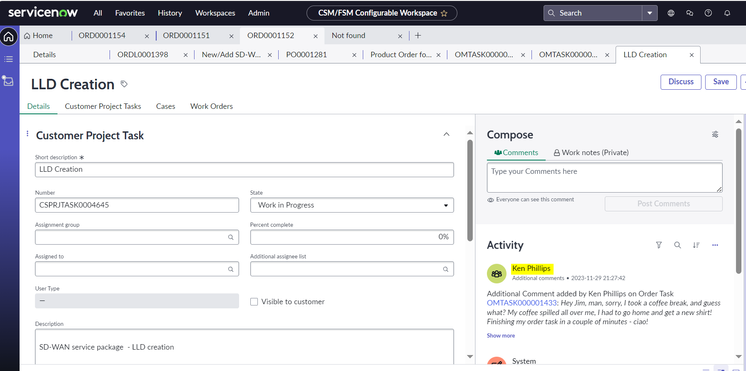Screen dimensions: 746x371
Task: Close the ORD0001152 tab
Action: coord(315,36)
